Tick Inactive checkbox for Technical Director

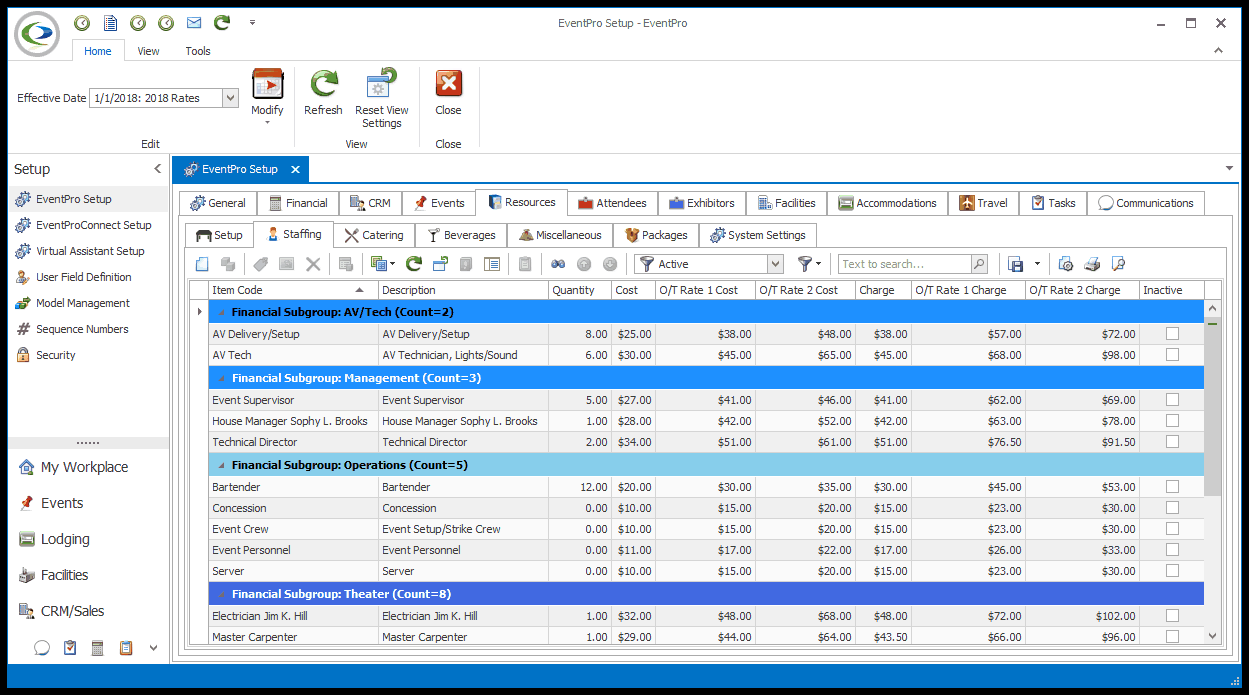(x=1172, y=442)
